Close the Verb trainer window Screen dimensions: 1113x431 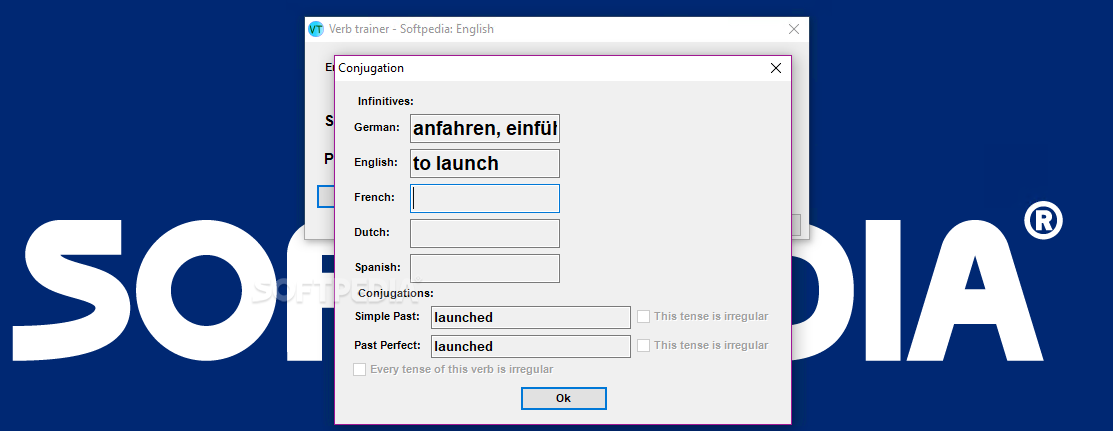tap(794, 29)
